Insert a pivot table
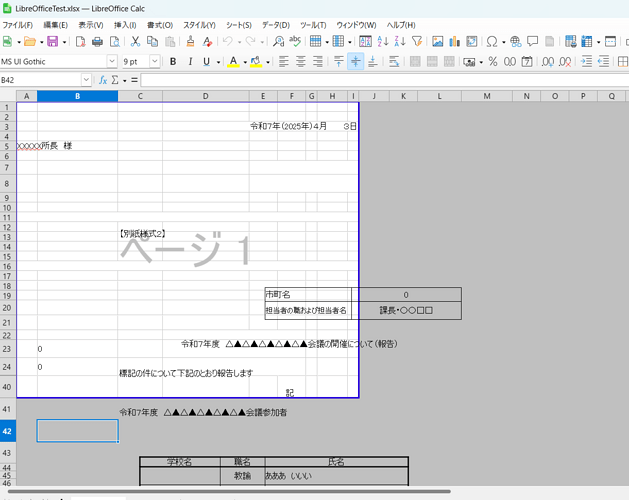This screenshot has width=629, height=500. [472, 41]
